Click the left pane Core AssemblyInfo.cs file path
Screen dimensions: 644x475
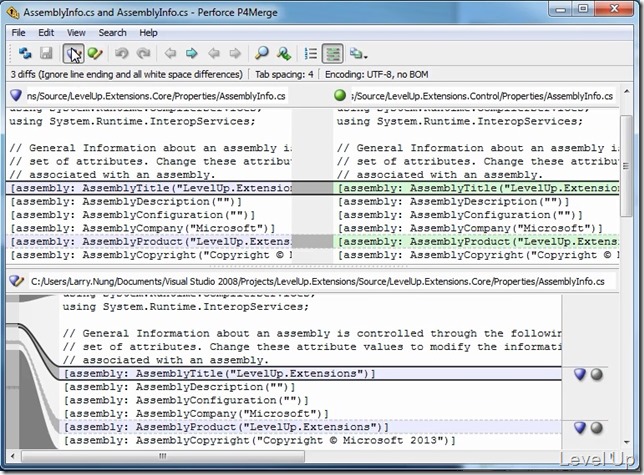(x=156, y=96)
